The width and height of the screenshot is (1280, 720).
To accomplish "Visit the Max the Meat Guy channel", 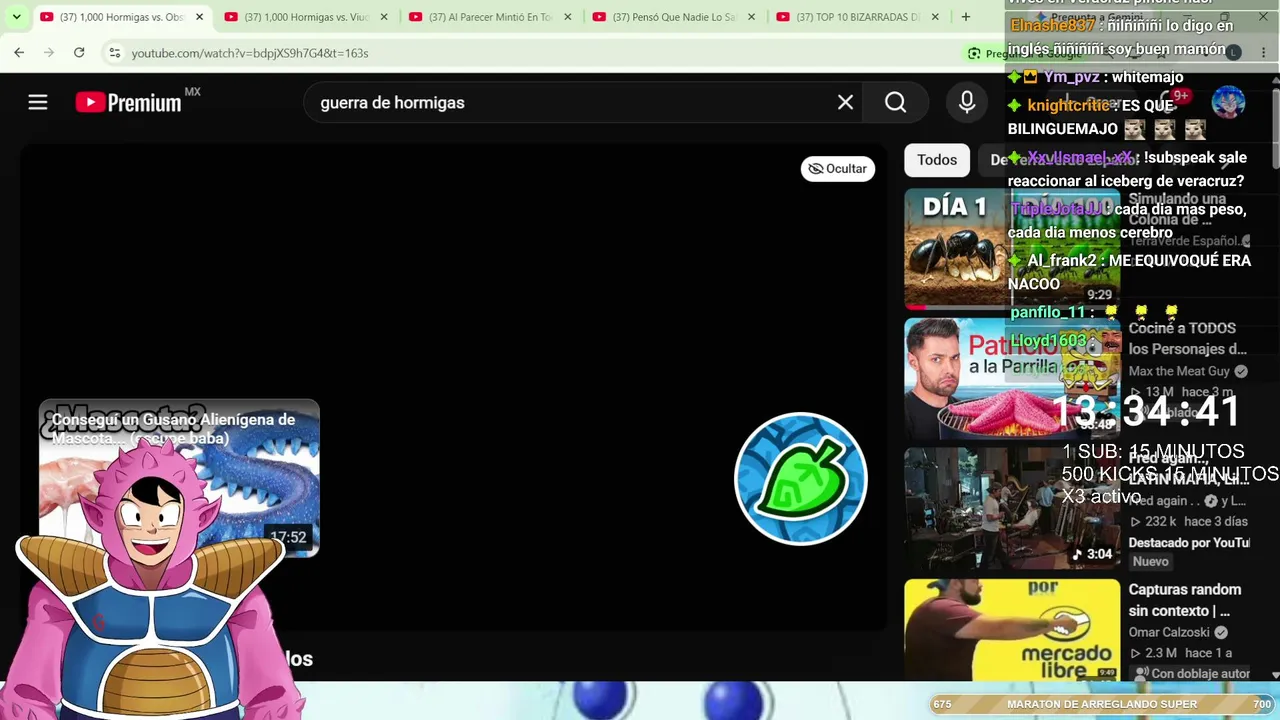I will (1179, 371).
